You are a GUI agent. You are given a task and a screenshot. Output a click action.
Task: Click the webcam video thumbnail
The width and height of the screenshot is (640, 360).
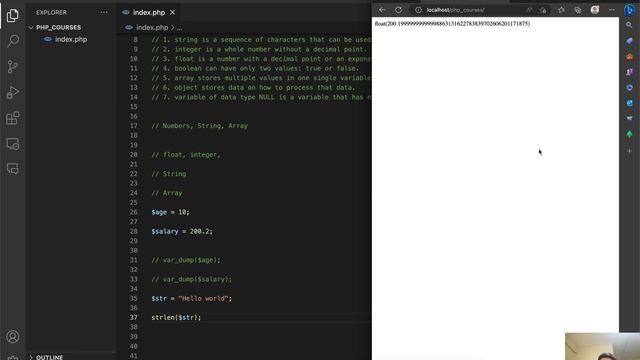pyautogui.click(x=602, y=346)
